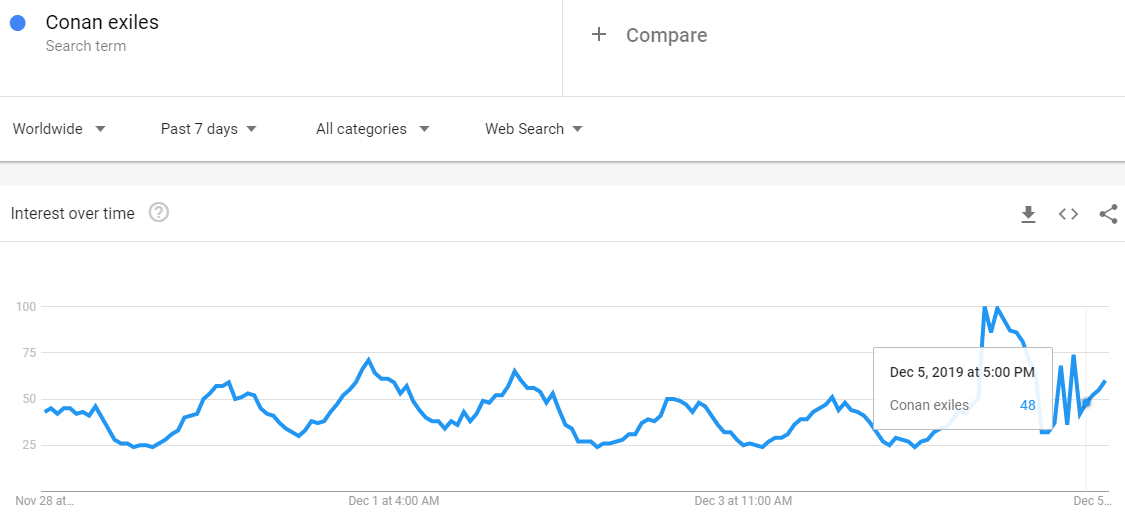Edit the Conan exiles search term
Screen dimensions: 1125x518
(x=102, y=22)
